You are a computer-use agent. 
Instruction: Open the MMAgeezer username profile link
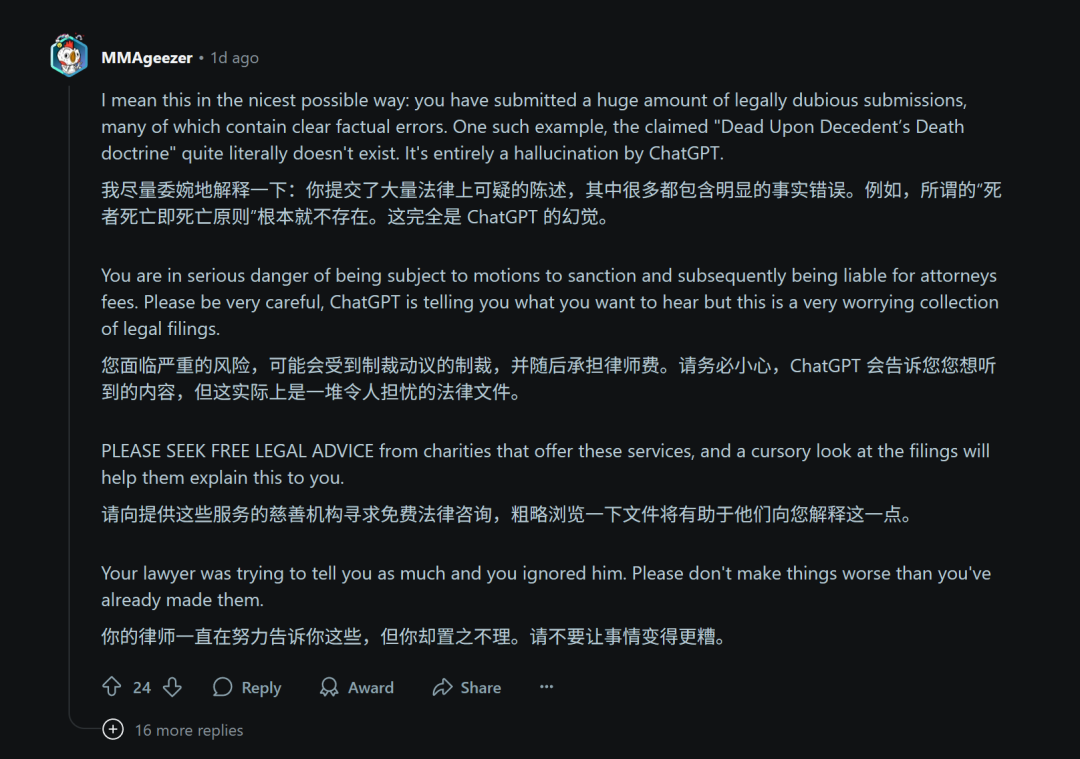tap(147, 58)
